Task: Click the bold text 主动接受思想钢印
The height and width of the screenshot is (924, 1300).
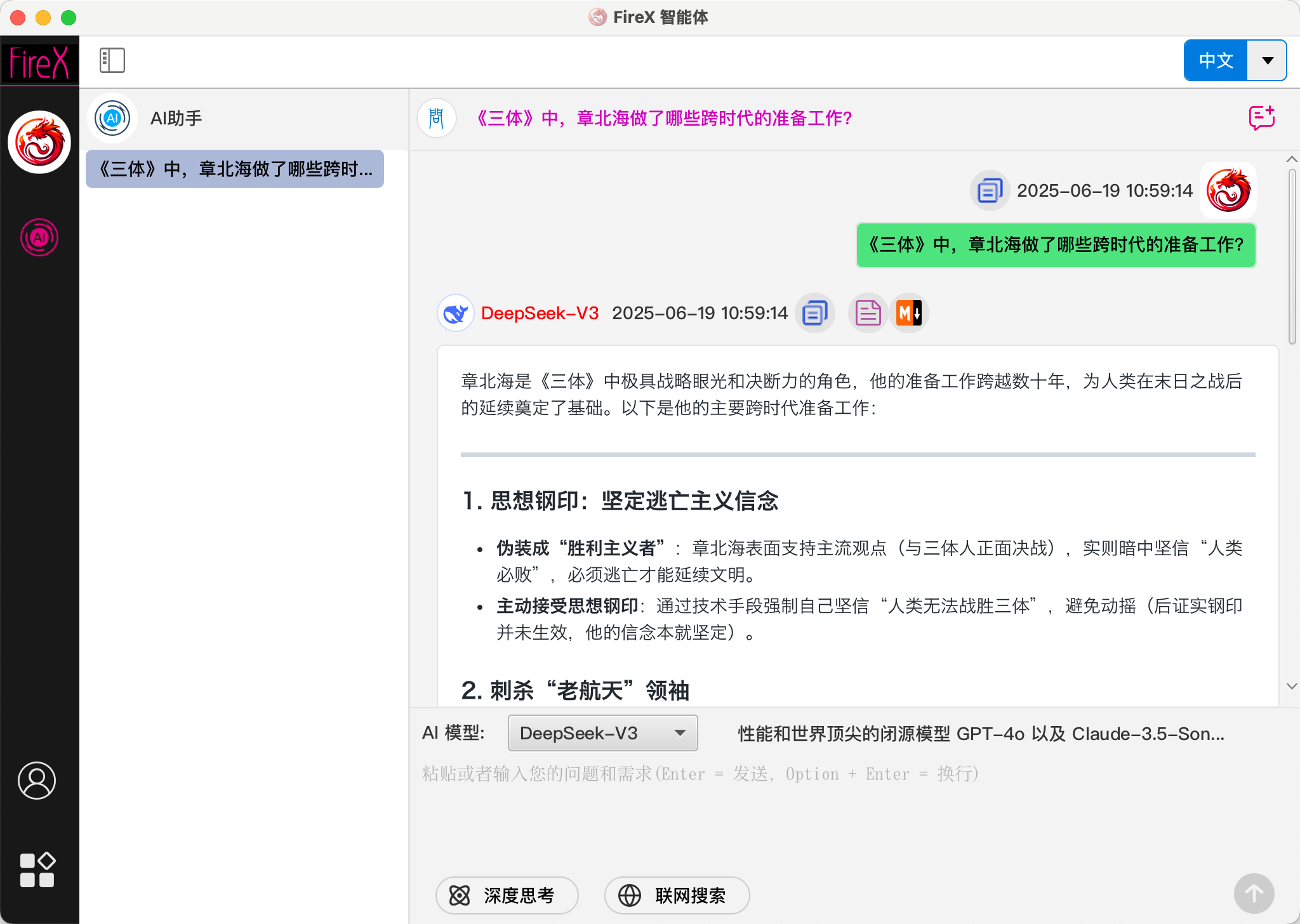Action: click(567, 606)
